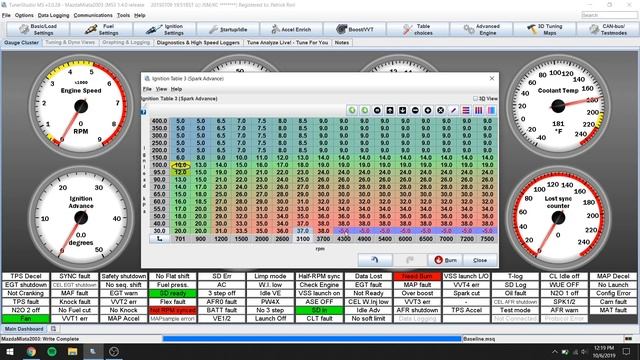Viewport: 640px width, 360px height.
Task: Select the Main Dashboard tab
Action: [x=24, y=329]
